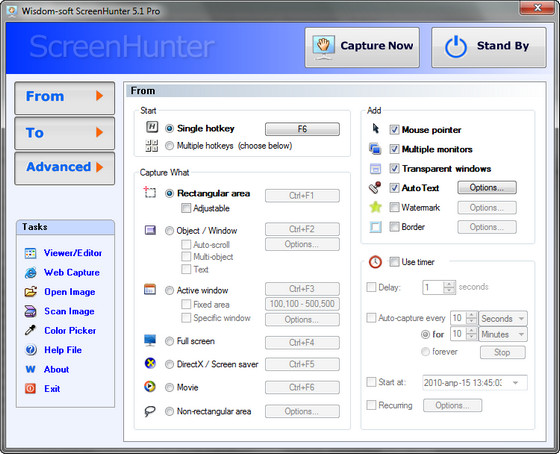Check the Use timer checkbox
Screen dimensions: 560x454
tap(394, 262)
